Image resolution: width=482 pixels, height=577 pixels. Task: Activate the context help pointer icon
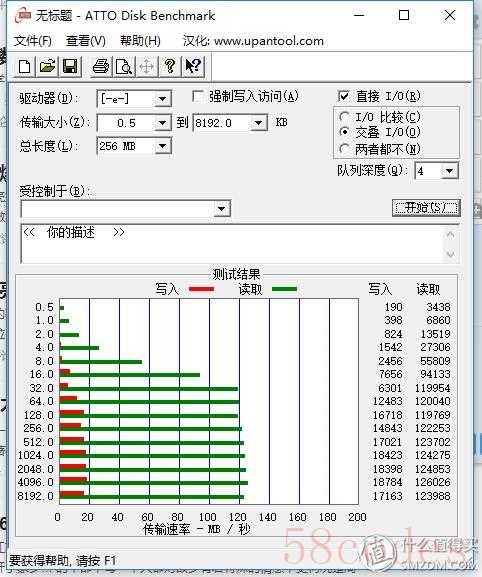pos(193,67)
